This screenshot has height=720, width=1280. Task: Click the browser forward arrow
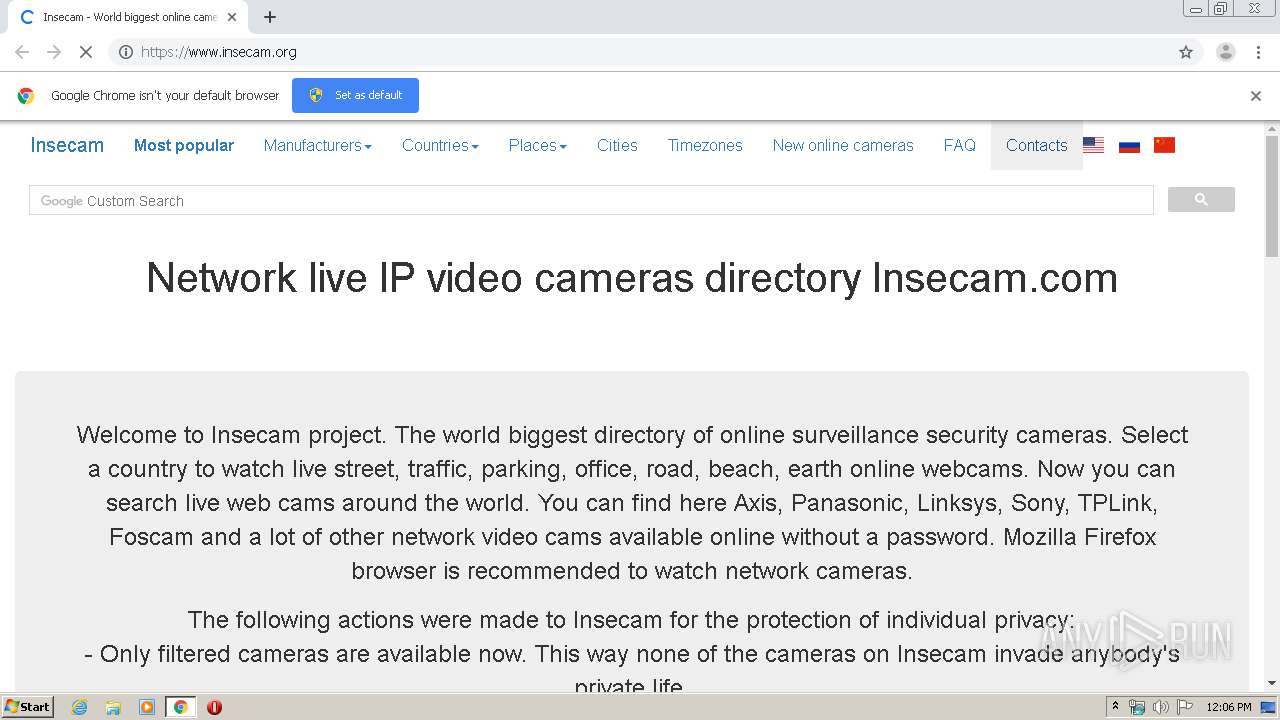point(54,52)
